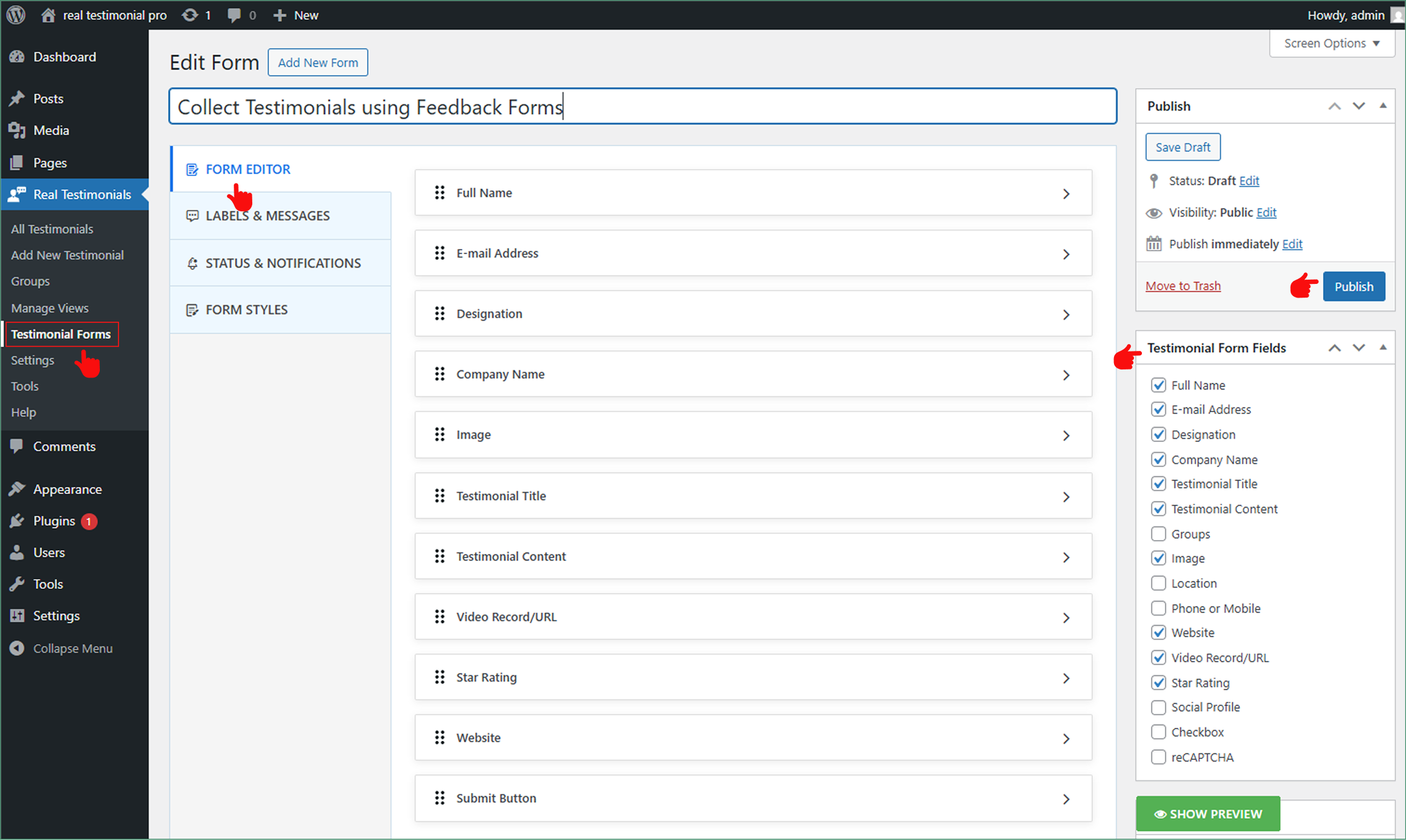Move Publish panel up arrow
Screen dimensions: 1406x840
pyautogui.click(x=1335, y=106)
